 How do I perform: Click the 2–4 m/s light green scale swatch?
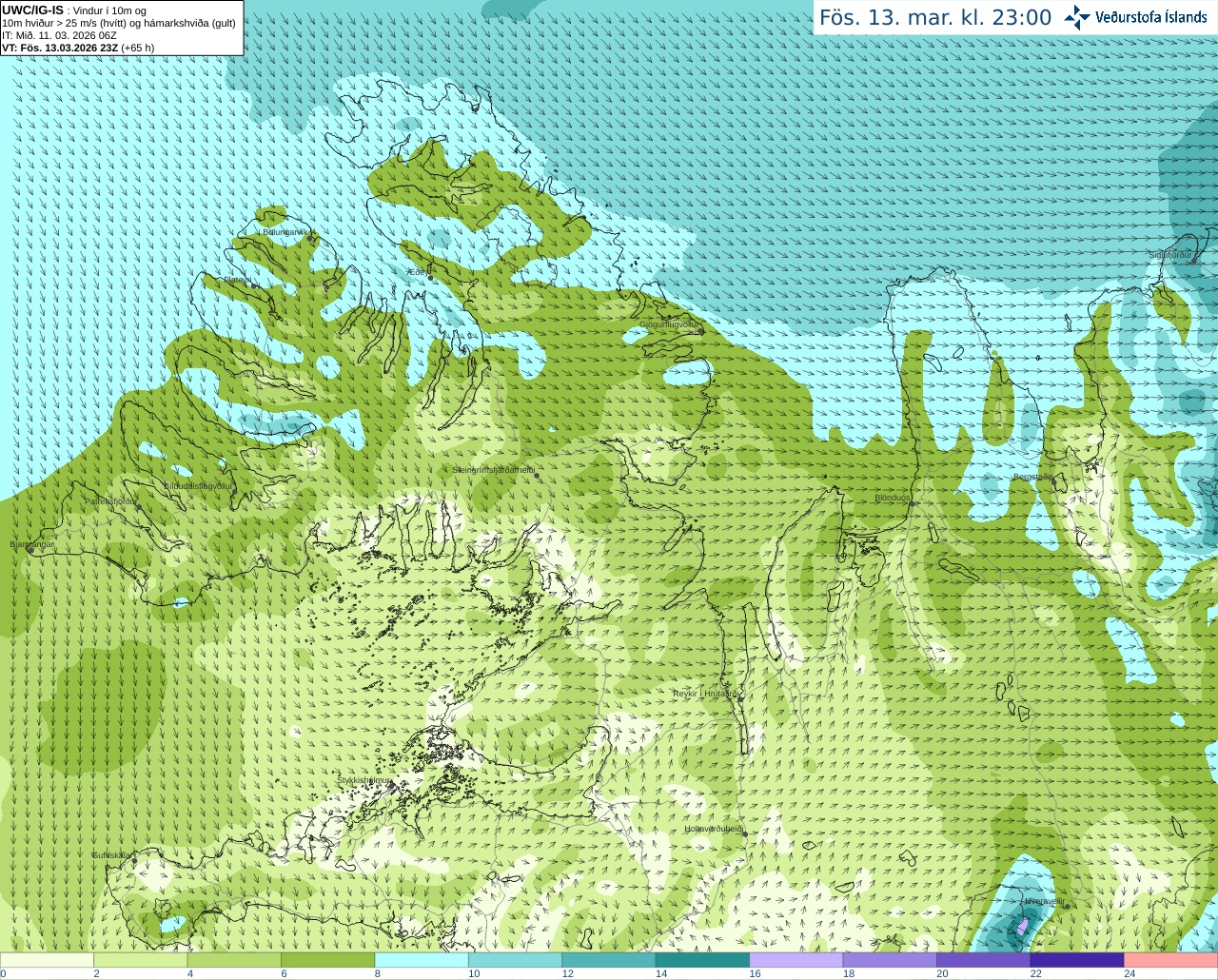coord(140,960)
